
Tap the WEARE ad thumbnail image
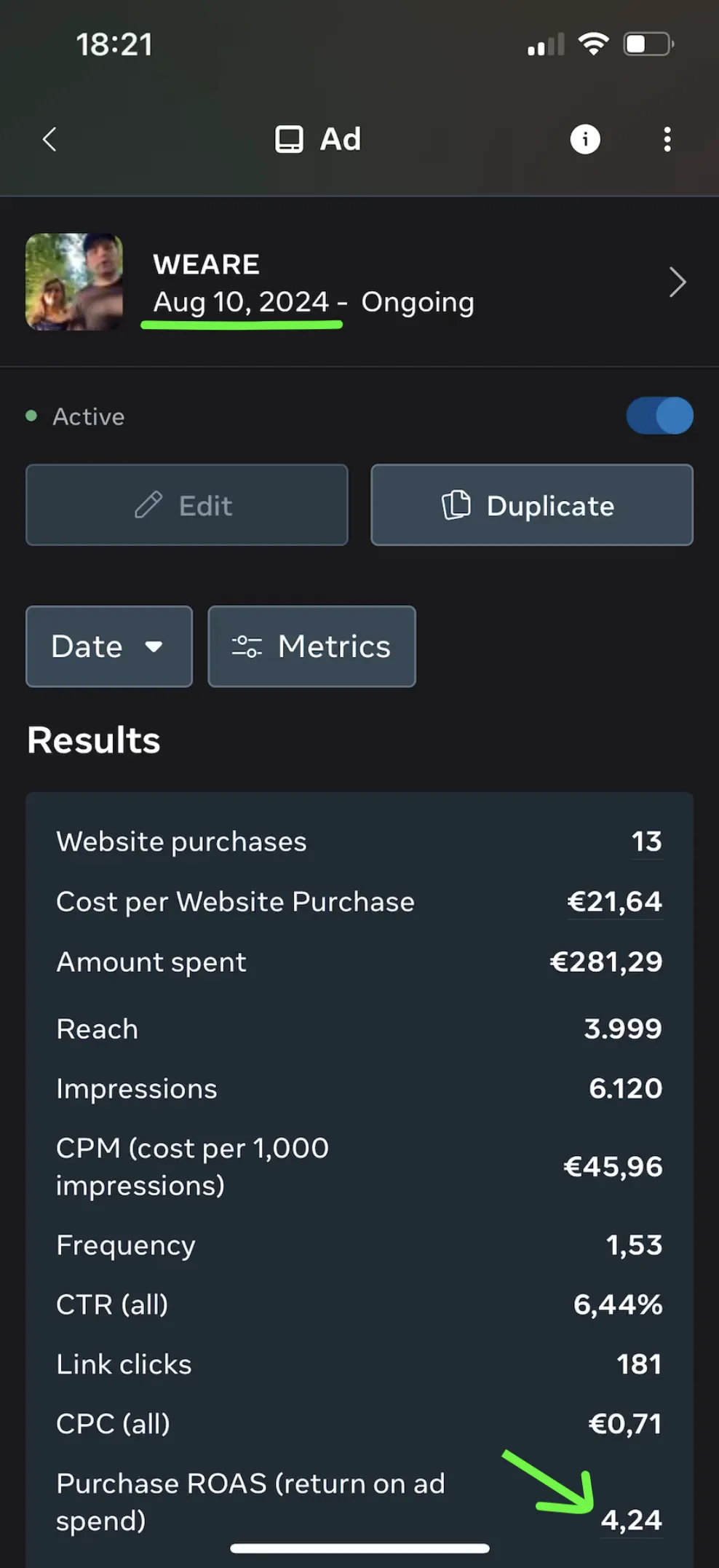pyautogui.click(x=74, y=282)
